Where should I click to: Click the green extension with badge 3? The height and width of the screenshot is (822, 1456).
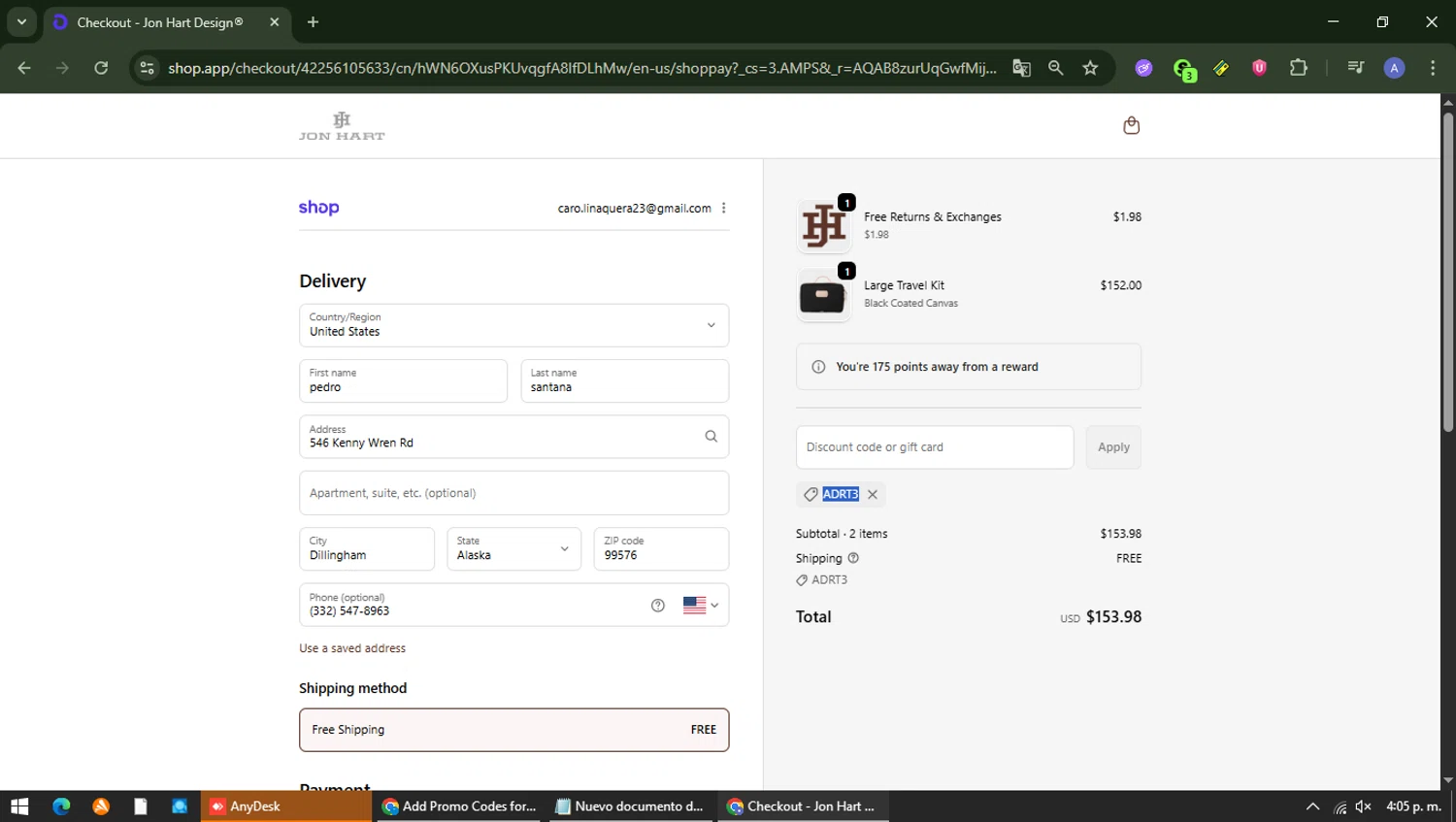1183,69
